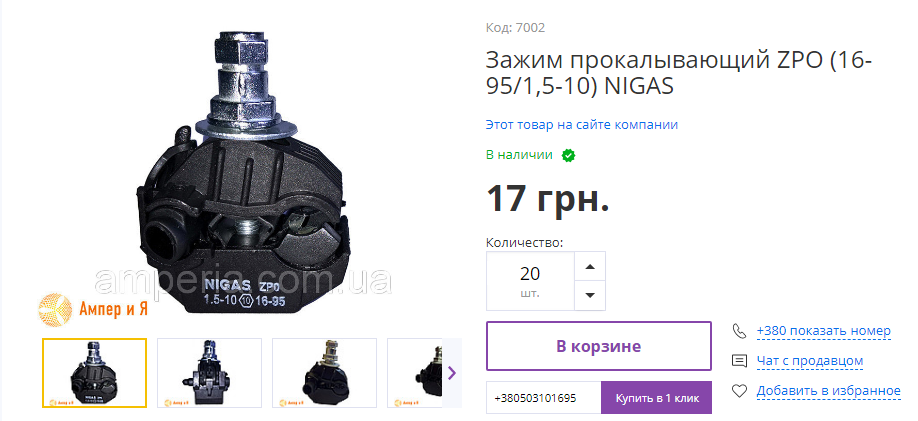Screen dimensions: 918x421
Task: Show next thumbnails with purple chevron
Action: tap(451, 372)
